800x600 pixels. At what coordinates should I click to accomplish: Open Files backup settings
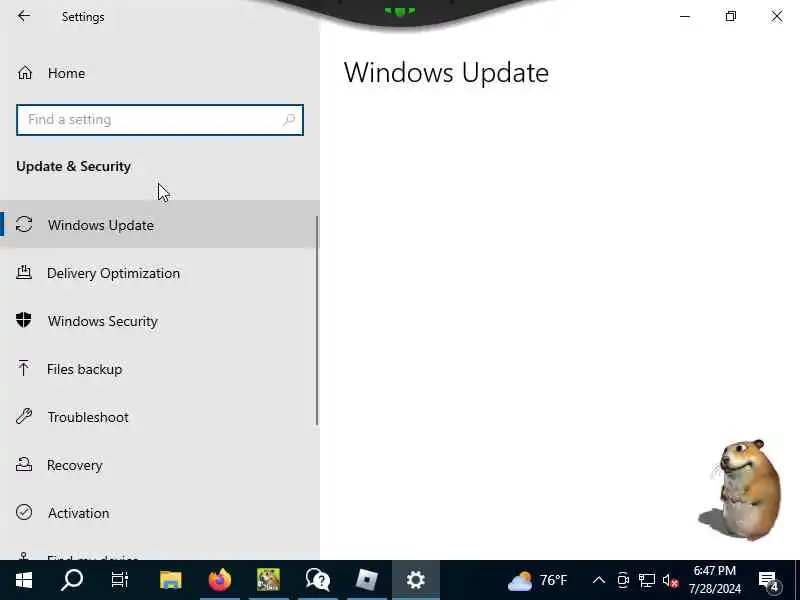pos(160,369)
